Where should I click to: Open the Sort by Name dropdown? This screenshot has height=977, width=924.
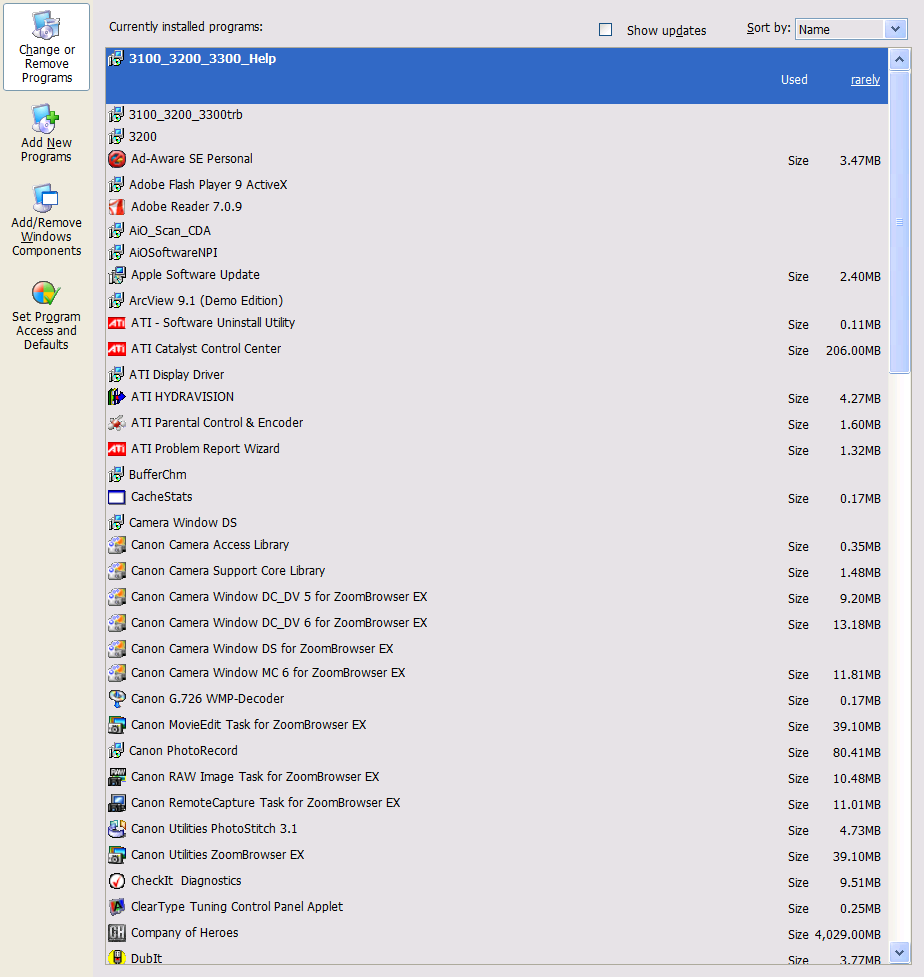(x=850, y=29)
